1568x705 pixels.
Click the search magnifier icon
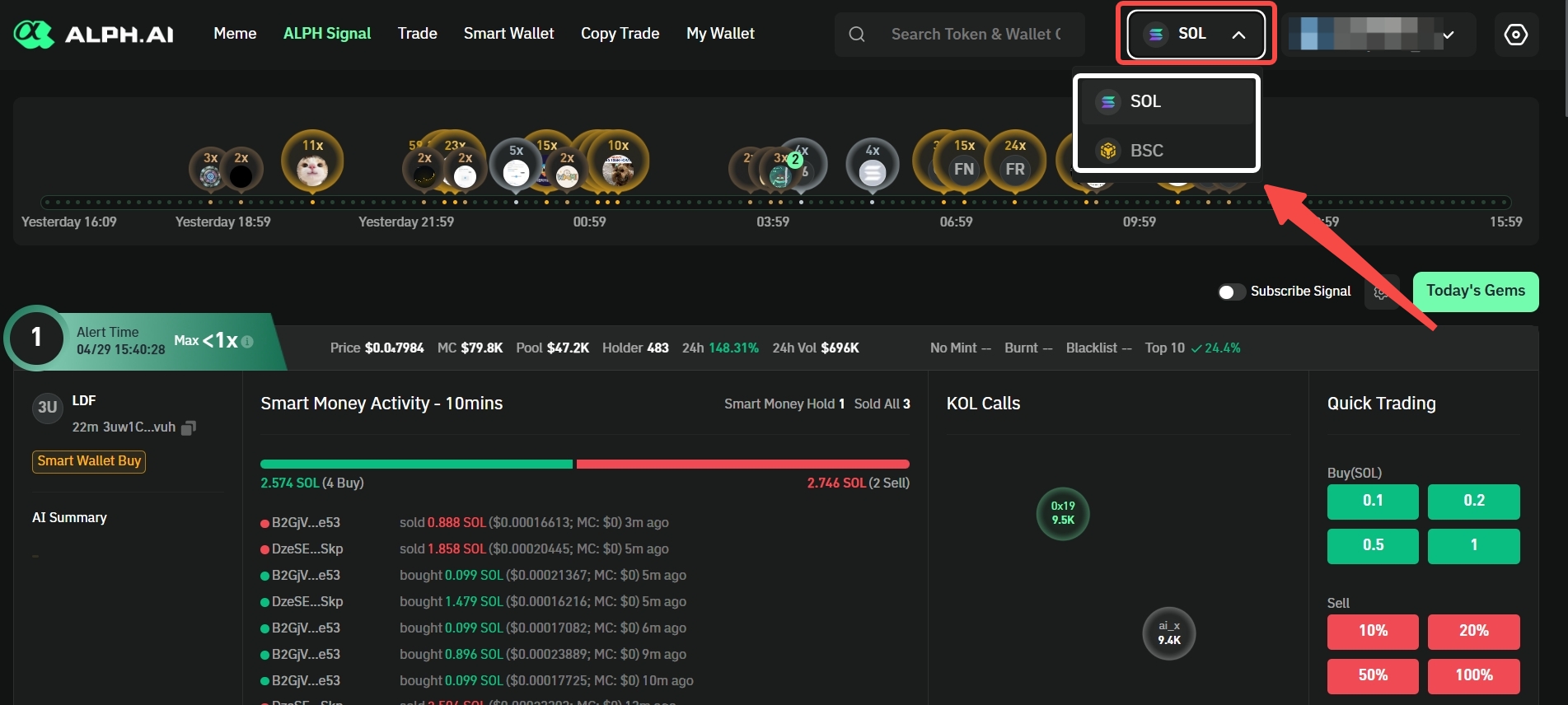[x=857, y=34]
